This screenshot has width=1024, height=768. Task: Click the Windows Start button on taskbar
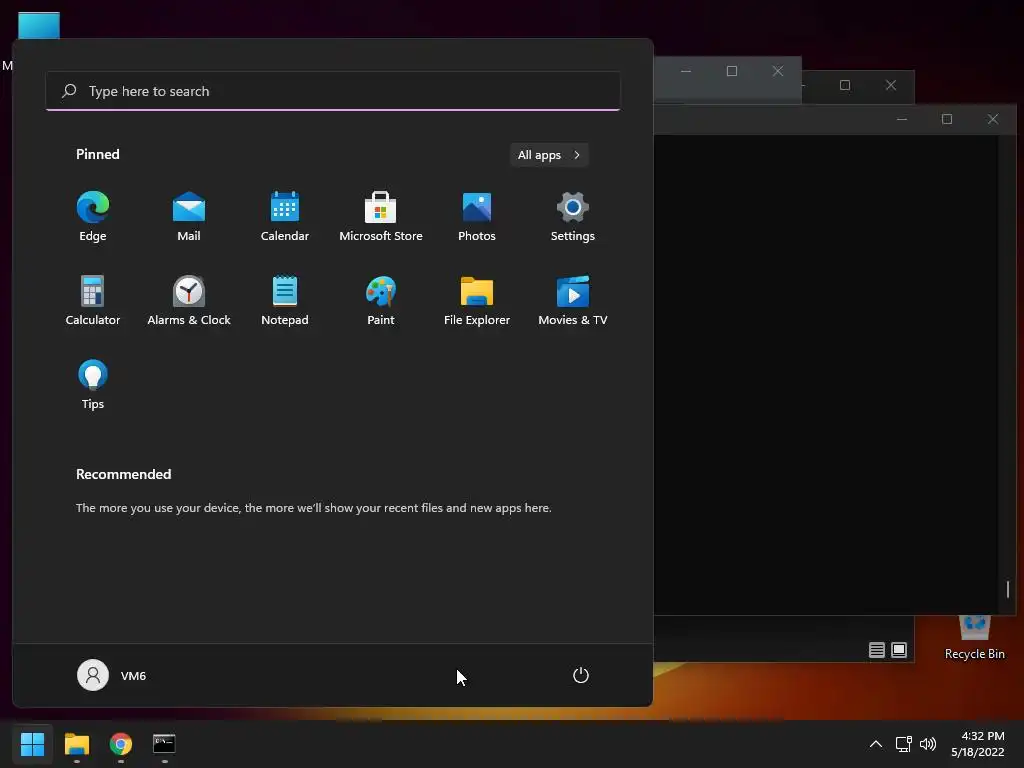(32, 744)
